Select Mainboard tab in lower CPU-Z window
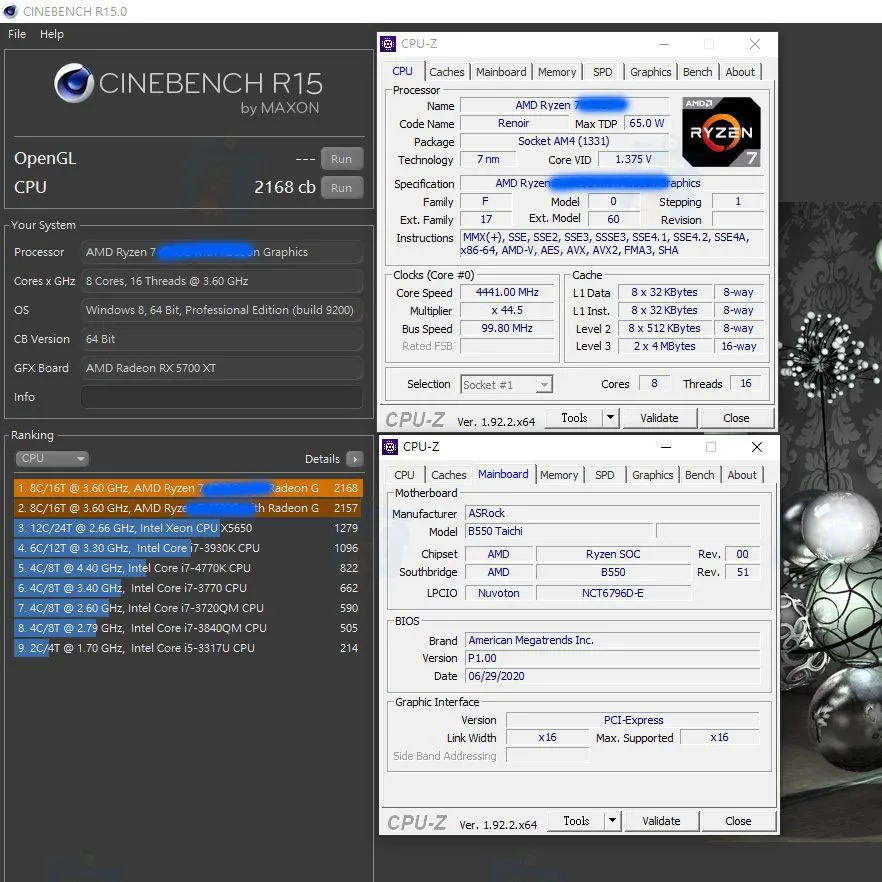Image resolution: width=882 pixels, height=882 pixels. click(x=503, y=474)
